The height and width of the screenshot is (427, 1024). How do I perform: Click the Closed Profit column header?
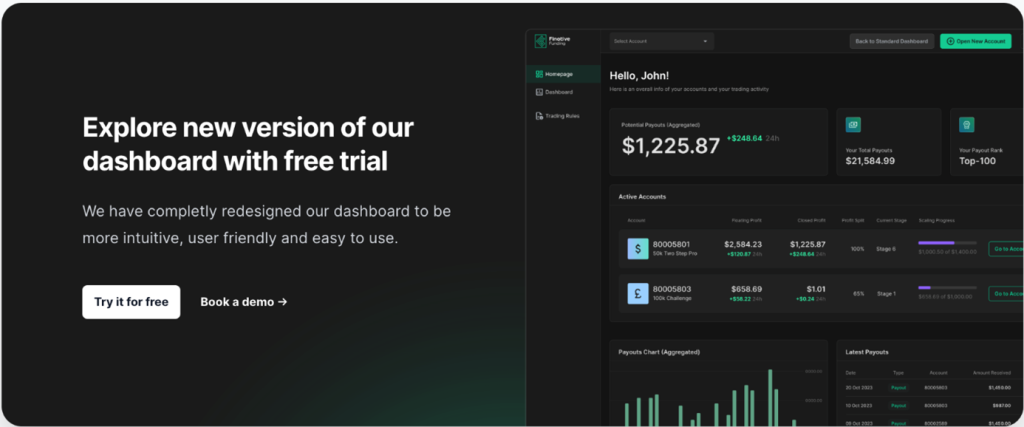point(812,221)
